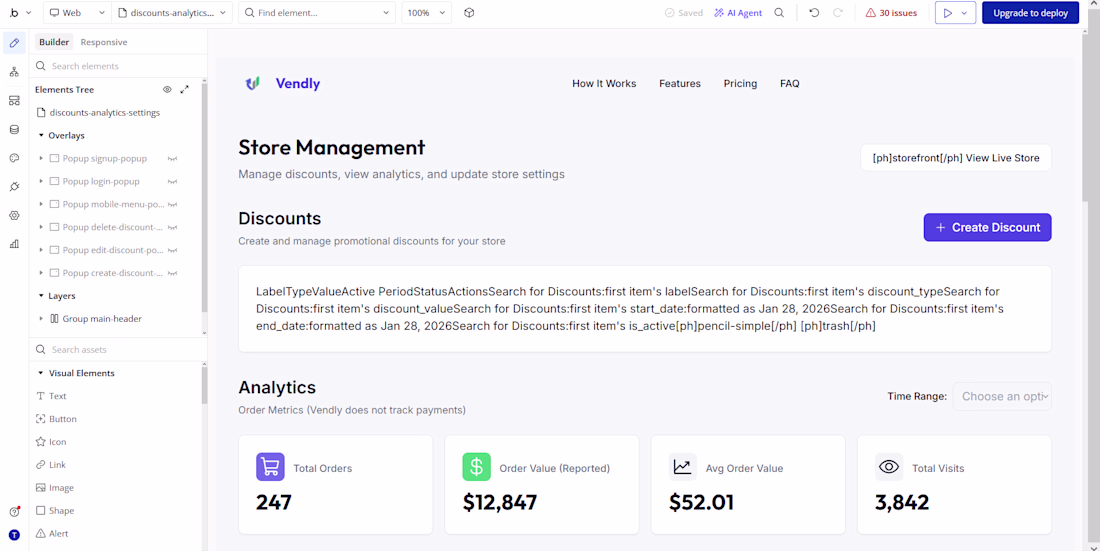The width and height of the screenshot is (1100, 551).
Task: Open the Data tab database icon
Action: point(14,129)
